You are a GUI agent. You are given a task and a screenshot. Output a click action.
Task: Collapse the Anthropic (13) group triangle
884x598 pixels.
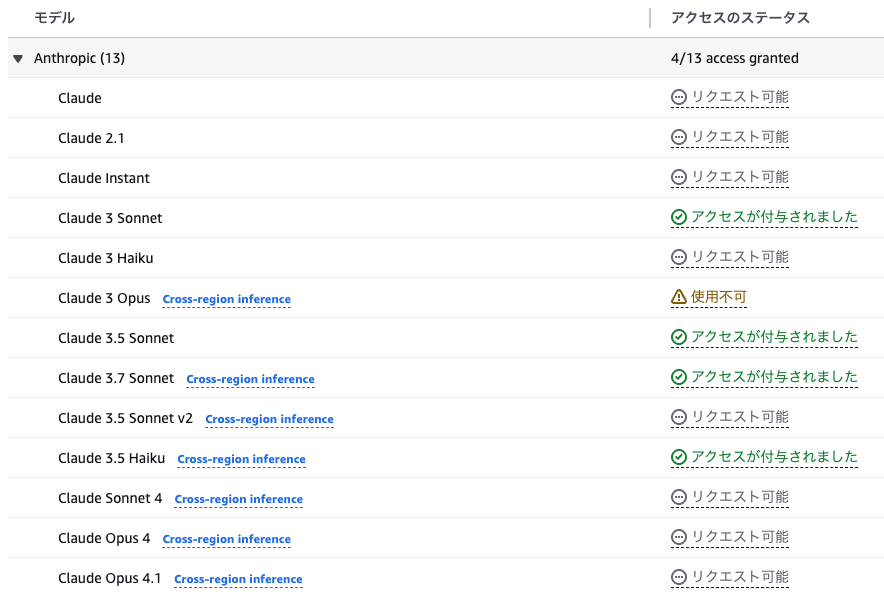click(x=18, y=59)
